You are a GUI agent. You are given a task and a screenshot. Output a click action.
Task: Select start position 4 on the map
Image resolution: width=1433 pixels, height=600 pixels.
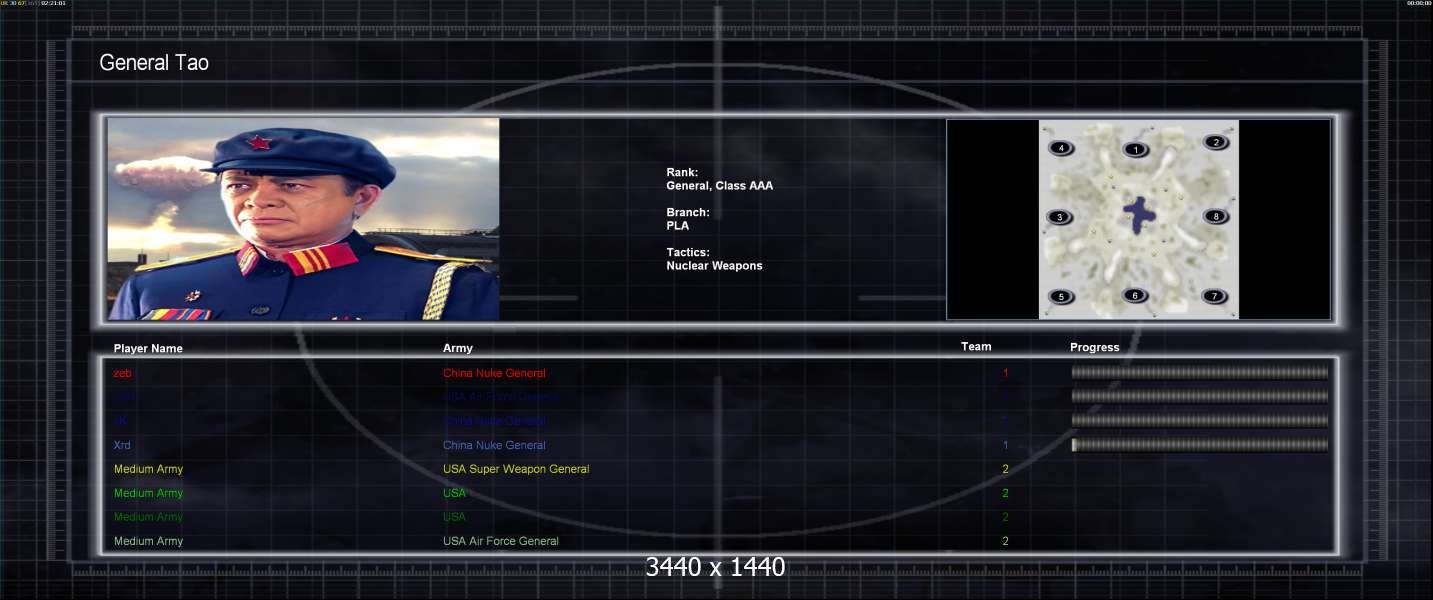click(1060, 148)
